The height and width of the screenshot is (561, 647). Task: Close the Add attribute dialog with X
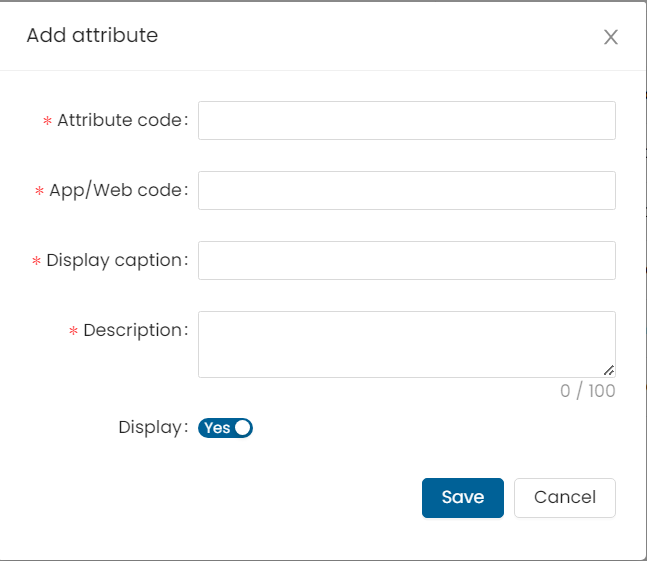[x=611, y=37]
